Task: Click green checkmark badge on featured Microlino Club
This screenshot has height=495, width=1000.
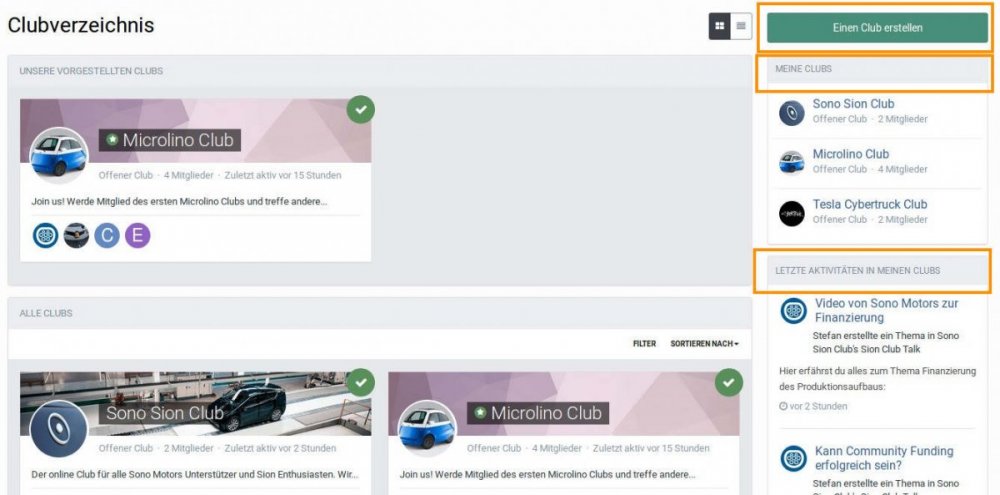Action: [x=361, y=109]
